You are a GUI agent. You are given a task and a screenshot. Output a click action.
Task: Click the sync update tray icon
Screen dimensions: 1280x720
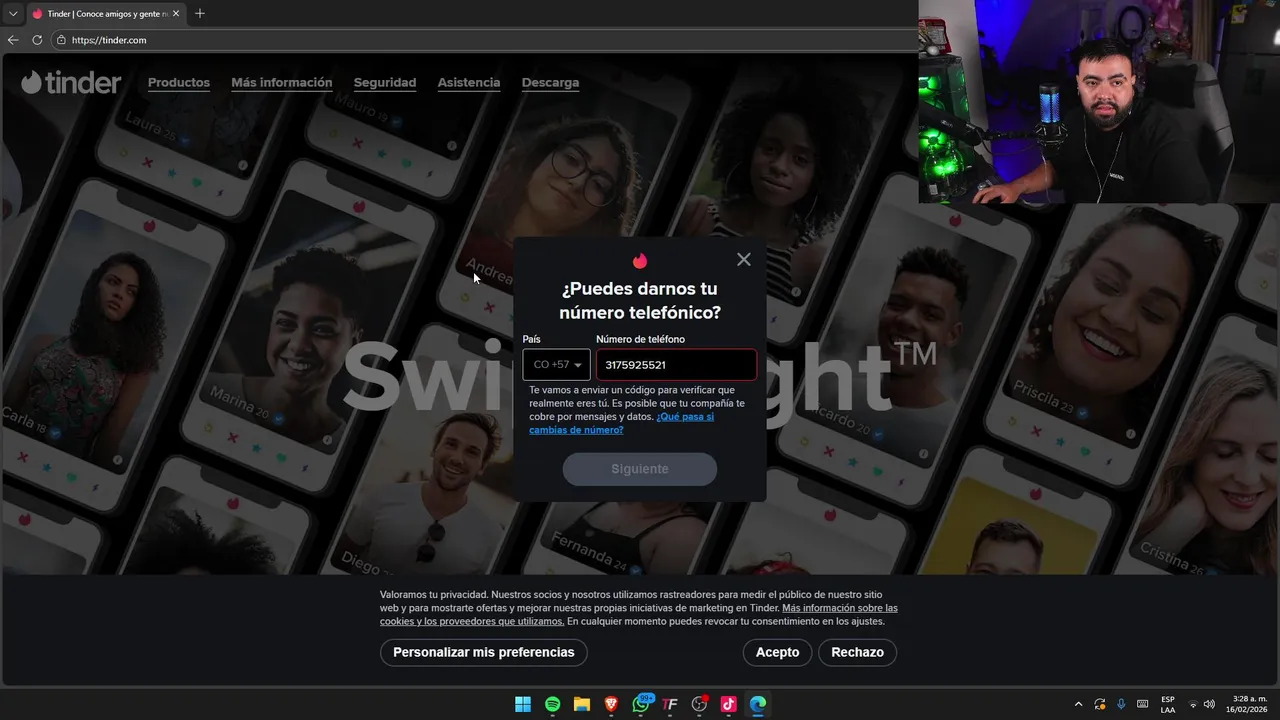1100,704
